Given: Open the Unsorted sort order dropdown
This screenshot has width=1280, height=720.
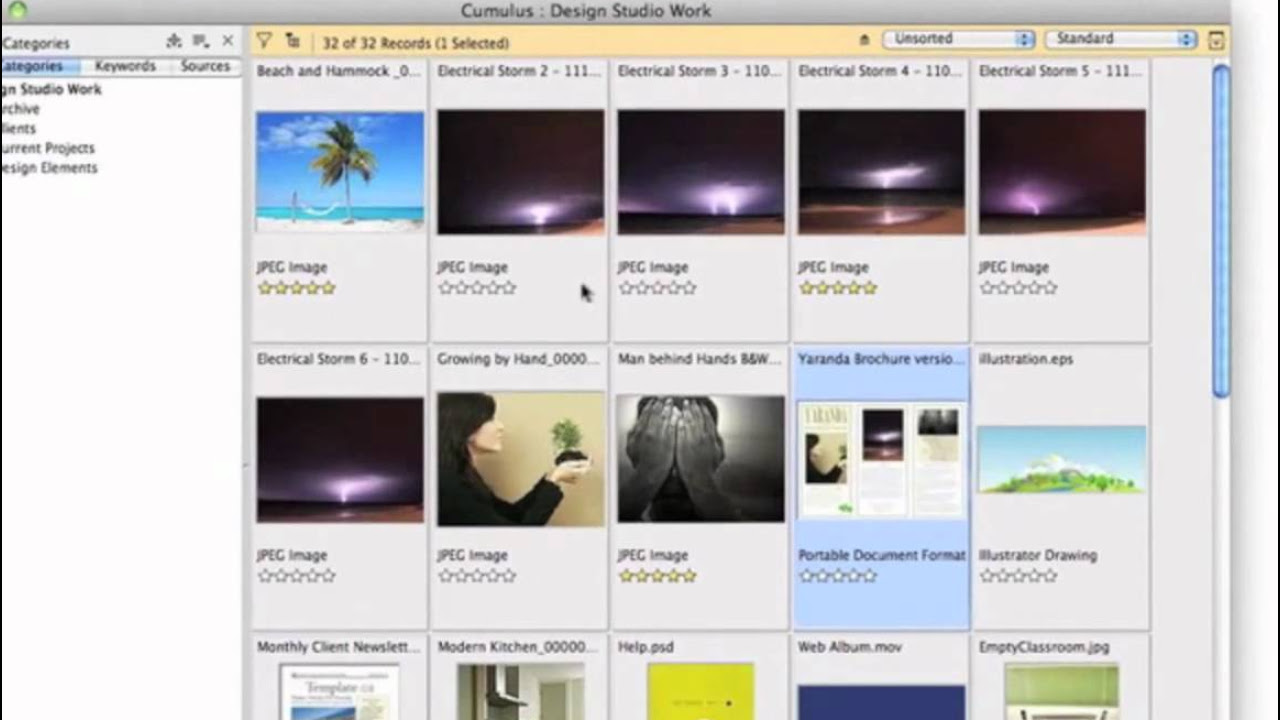Looking at the screenshot, I should coord(958,39).
